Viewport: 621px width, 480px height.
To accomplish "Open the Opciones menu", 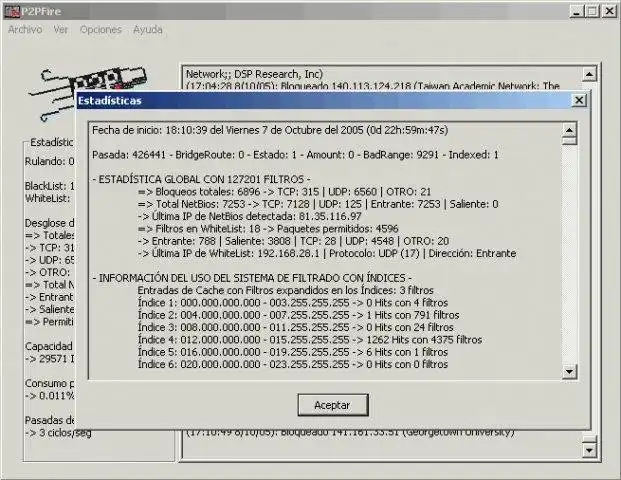I will 101,30.
